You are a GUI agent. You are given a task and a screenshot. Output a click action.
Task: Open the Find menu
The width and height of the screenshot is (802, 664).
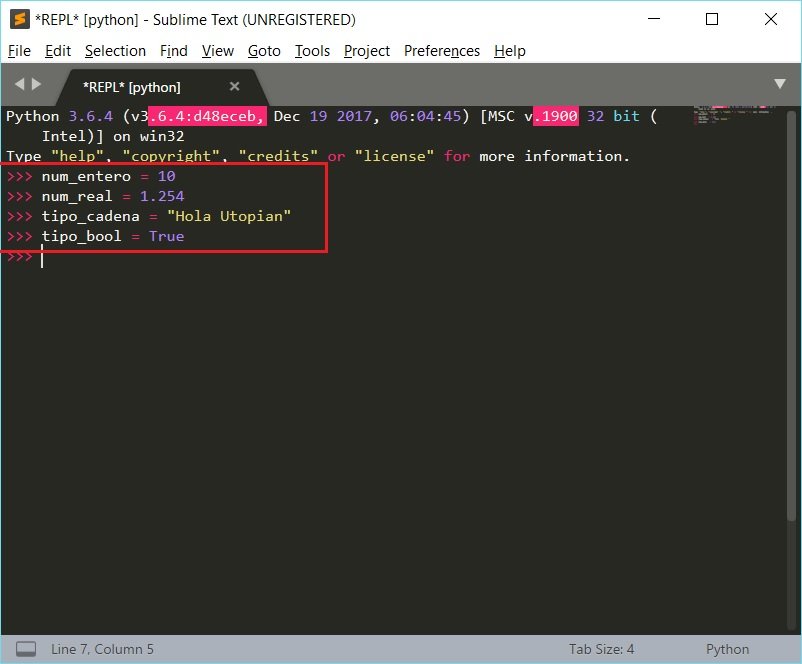click(173, 51)
